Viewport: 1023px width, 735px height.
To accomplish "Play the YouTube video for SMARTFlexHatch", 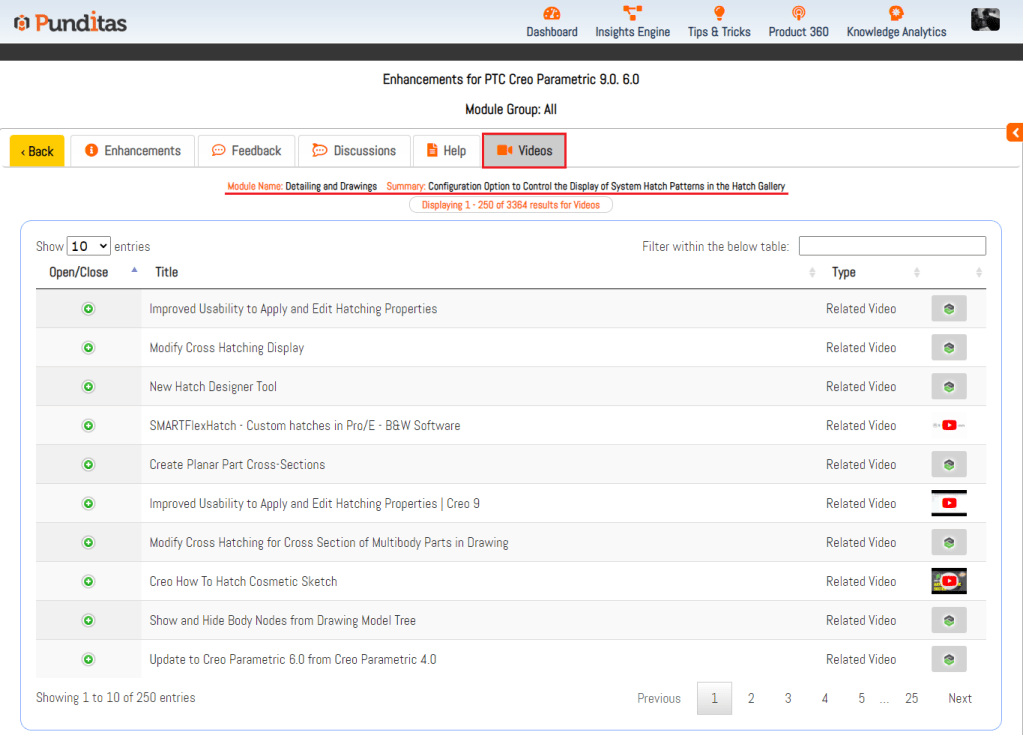I will (948, 426).
